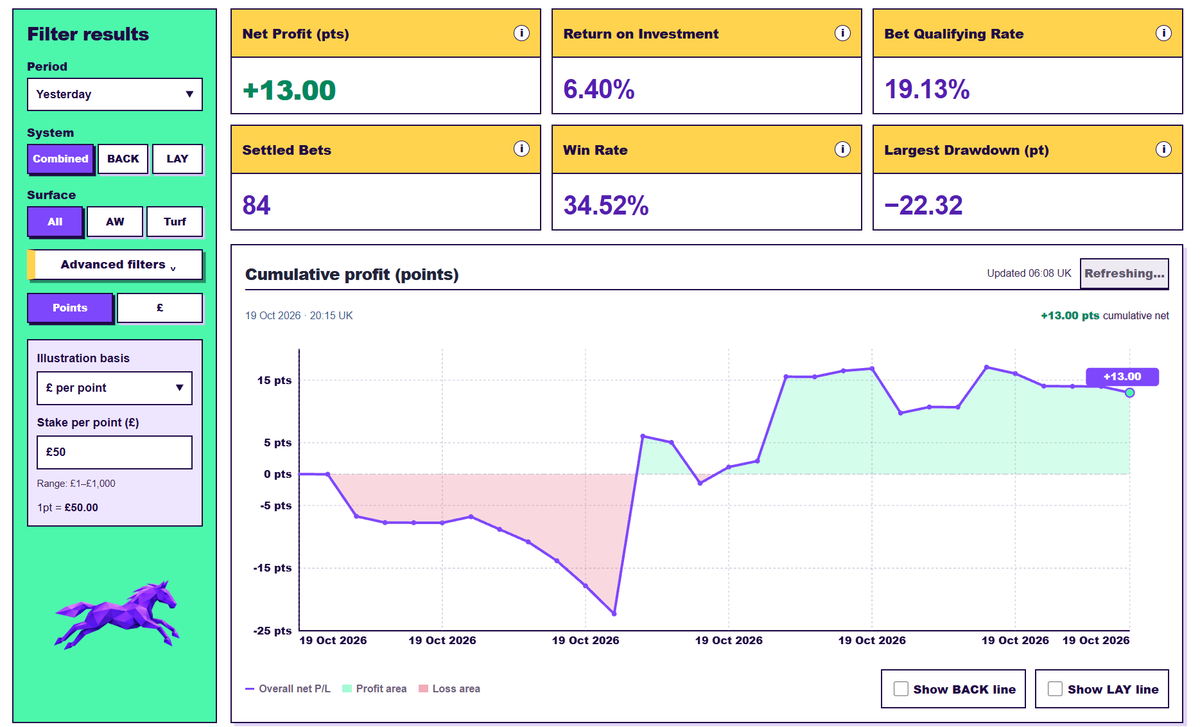Open the Largest Drawdown info icon
Viewport: 1200px width, 727px height.
[1163, 149]
